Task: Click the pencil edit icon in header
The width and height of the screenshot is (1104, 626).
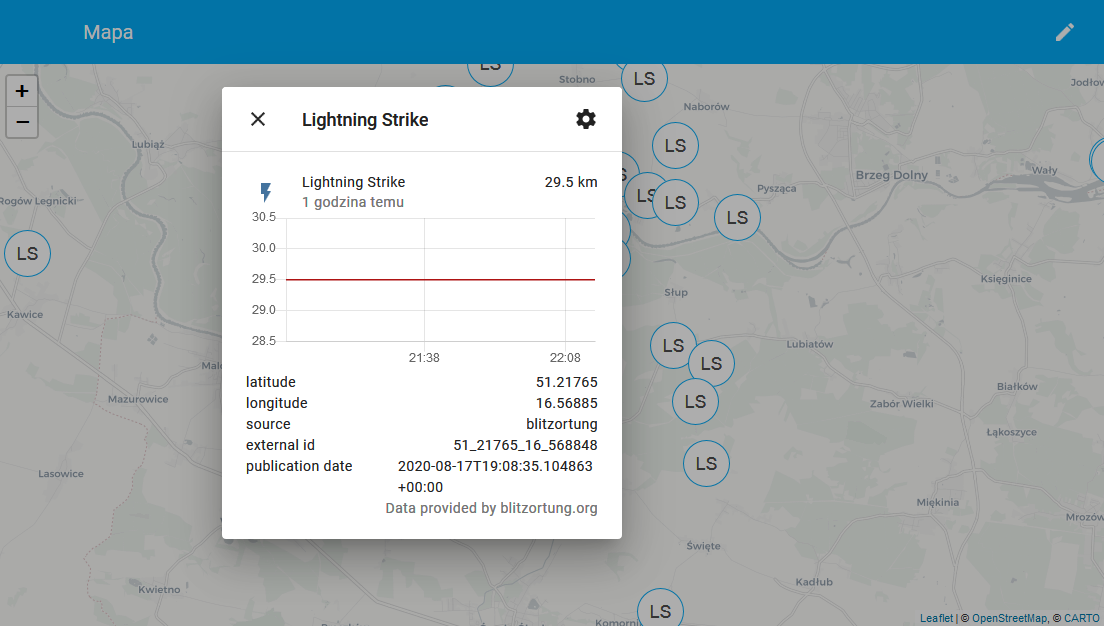Action: pos(1065,32)
